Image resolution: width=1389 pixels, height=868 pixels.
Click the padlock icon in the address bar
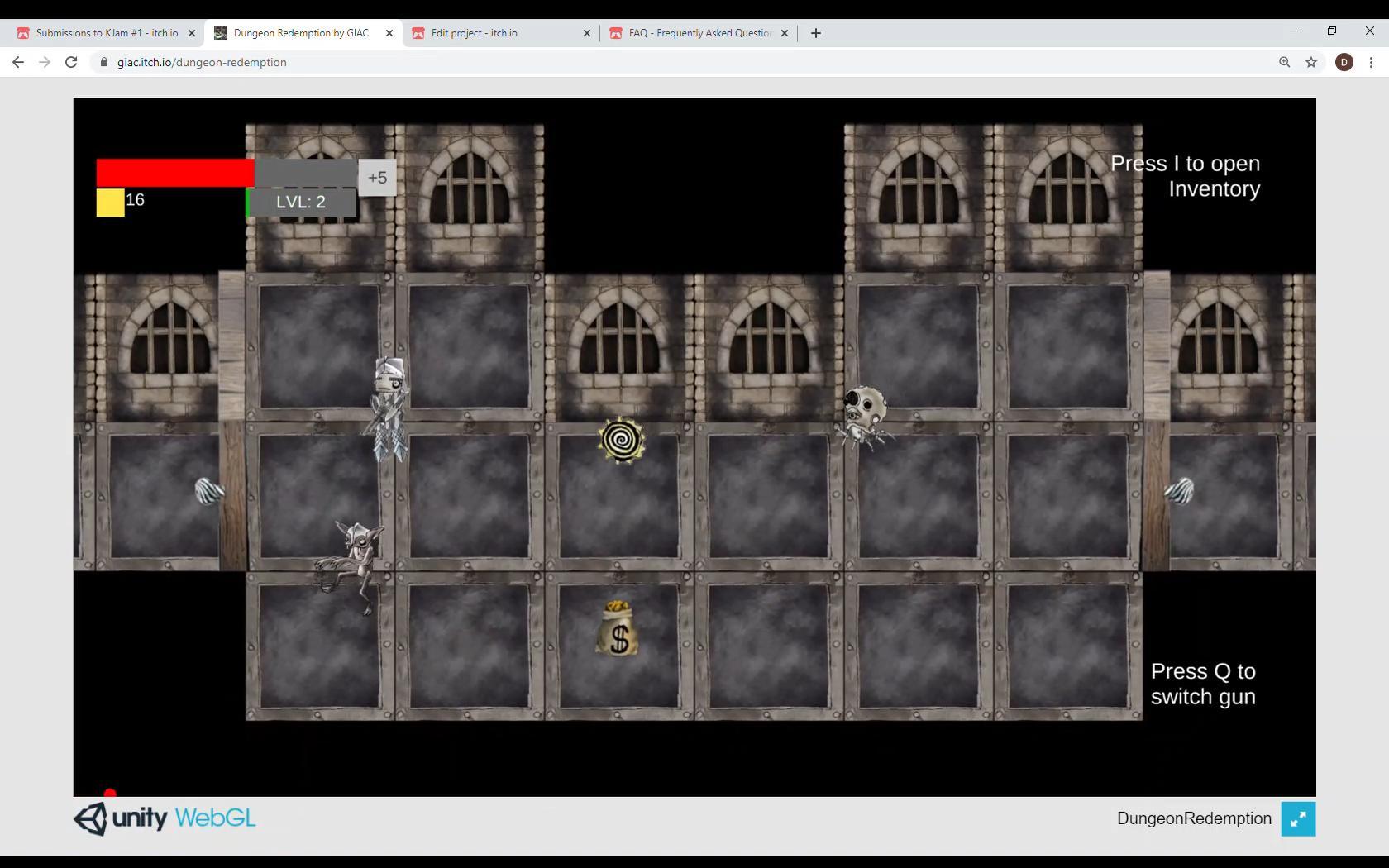(103, 62)
